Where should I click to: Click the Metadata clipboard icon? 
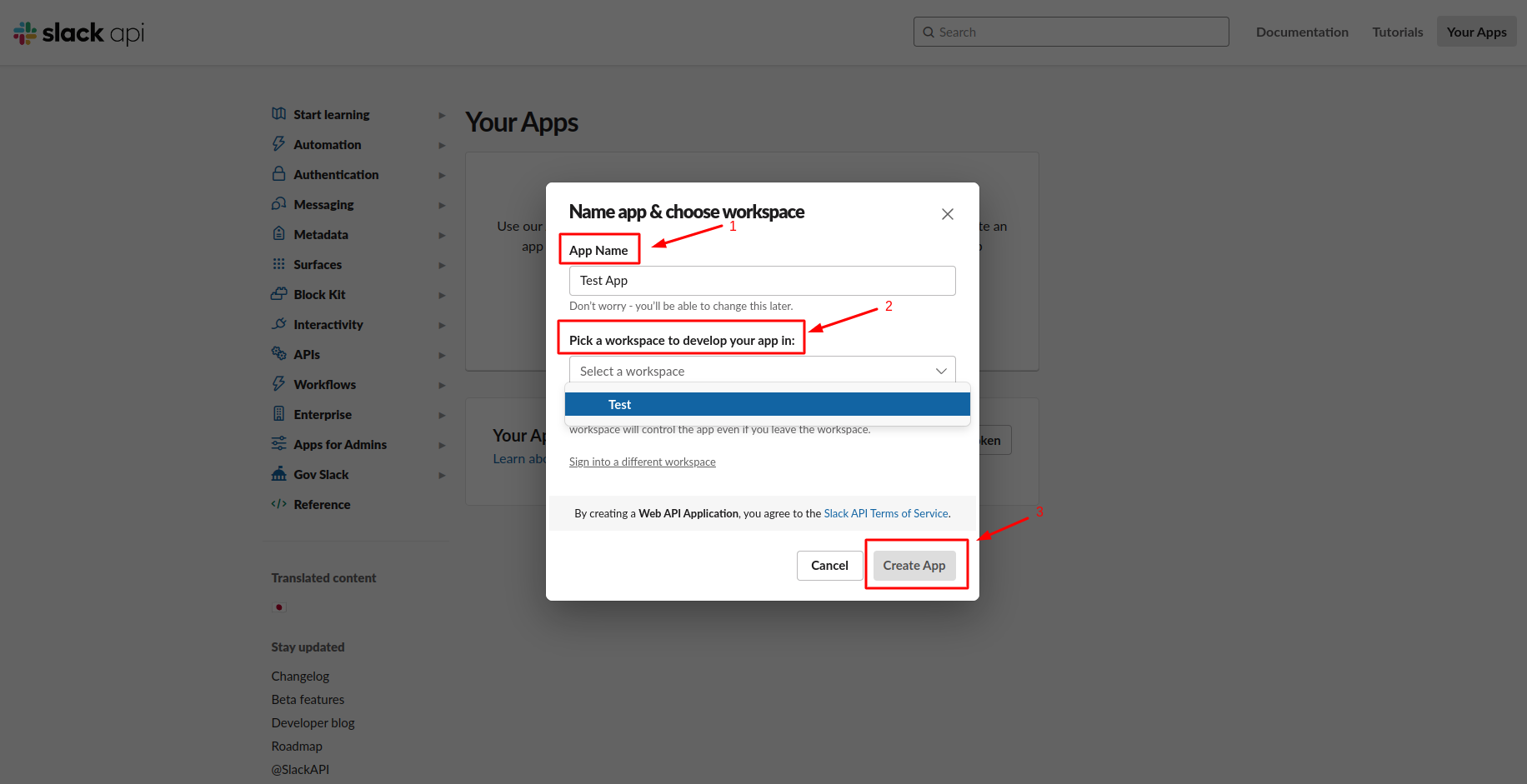(x=279, y=233)
